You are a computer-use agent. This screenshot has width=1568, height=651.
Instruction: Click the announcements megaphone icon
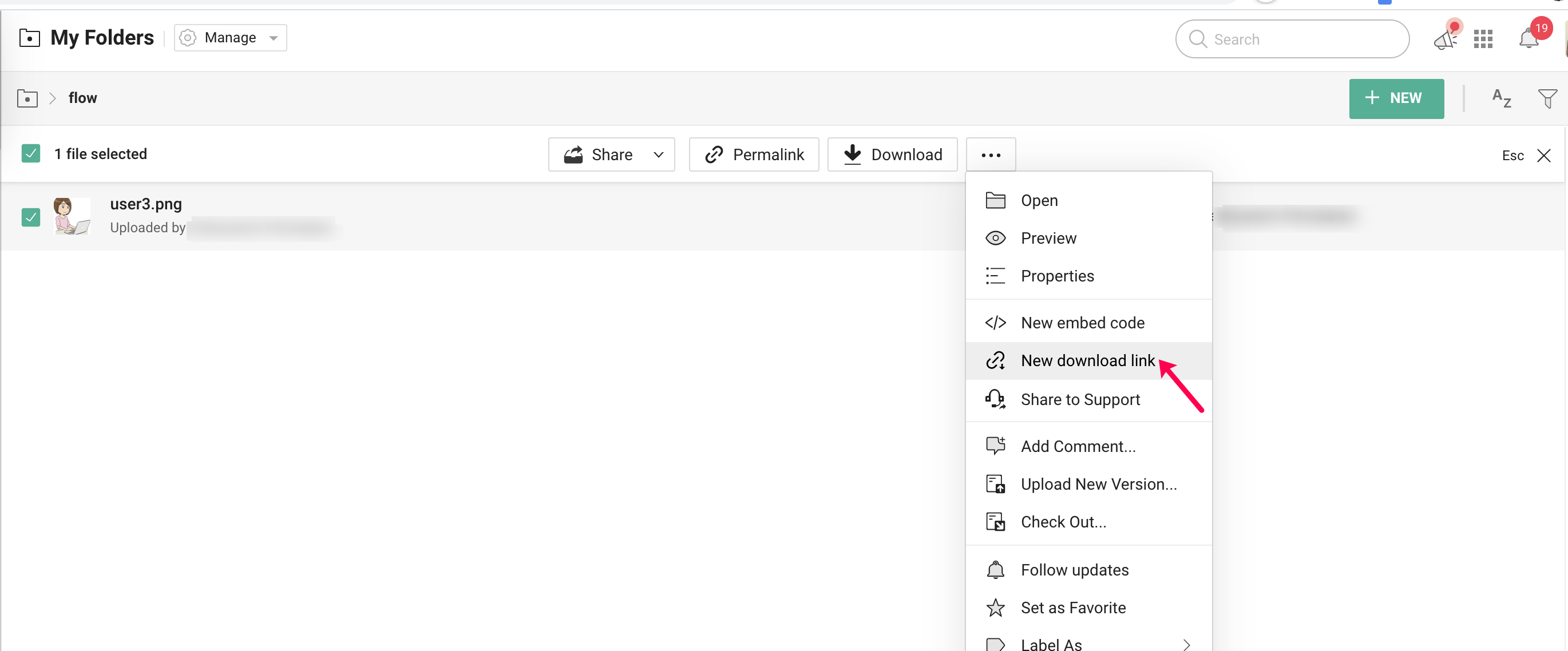click(x=1445, y=39)
